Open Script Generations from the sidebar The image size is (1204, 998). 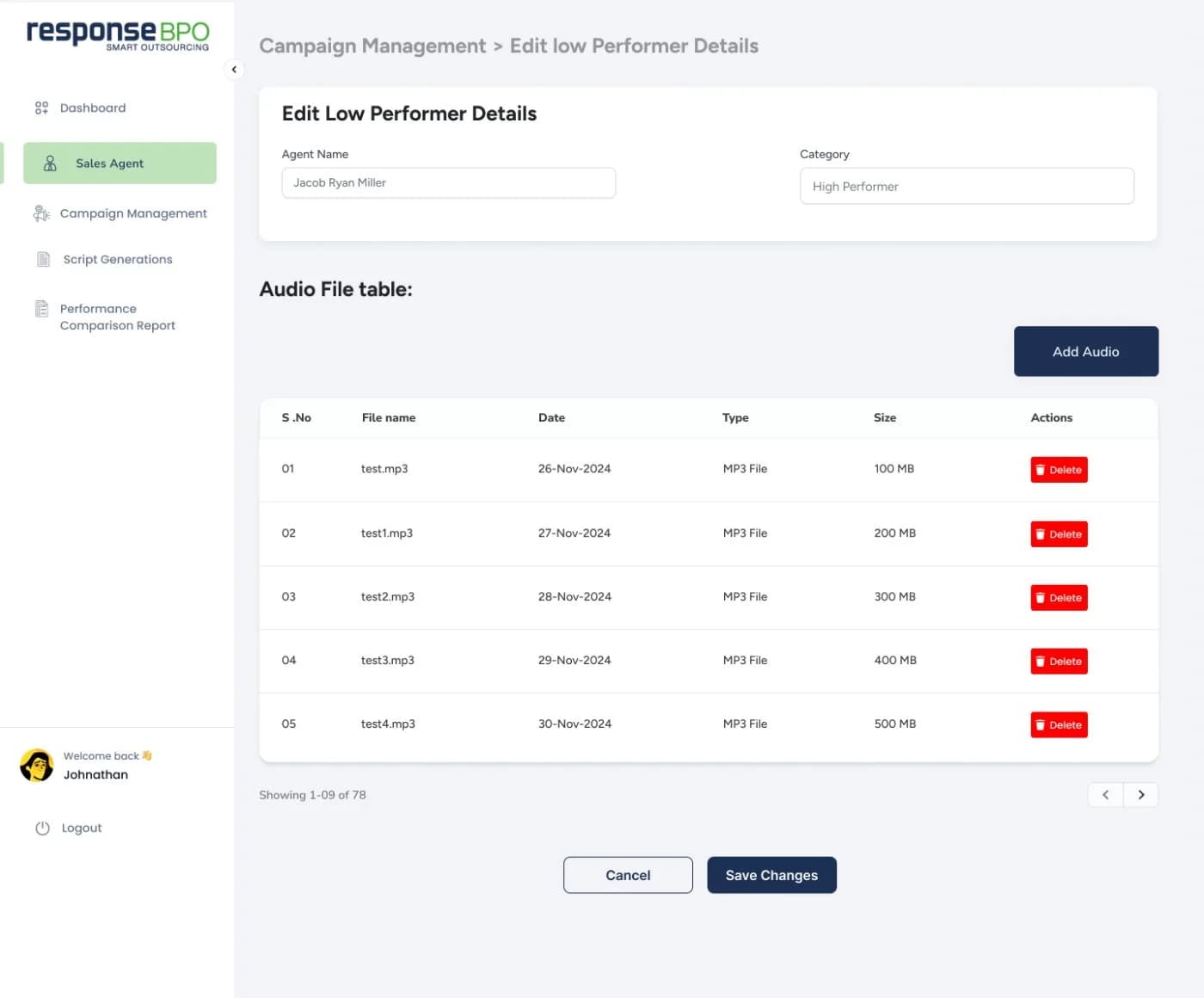coord(118,259)
